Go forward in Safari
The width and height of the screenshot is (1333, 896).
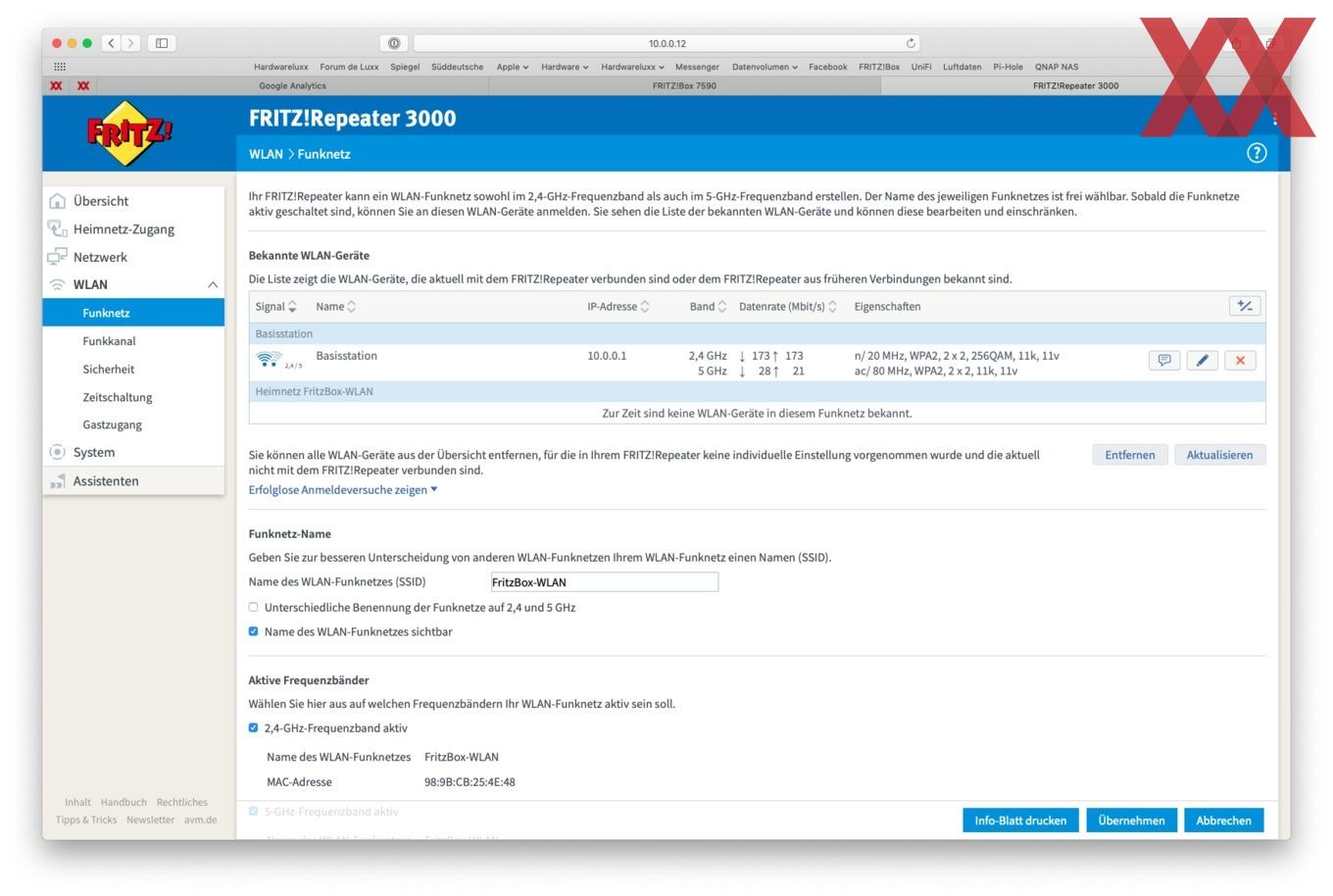[131, 43]
